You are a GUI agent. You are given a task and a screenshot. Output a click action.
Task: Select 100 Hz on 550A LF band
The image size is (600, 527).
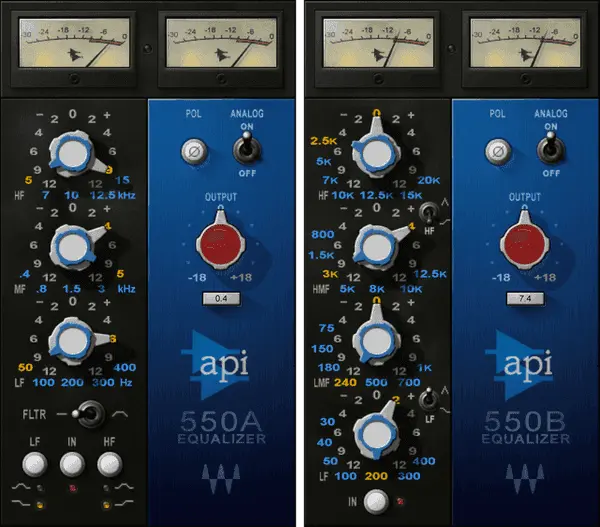pos(44,382)
